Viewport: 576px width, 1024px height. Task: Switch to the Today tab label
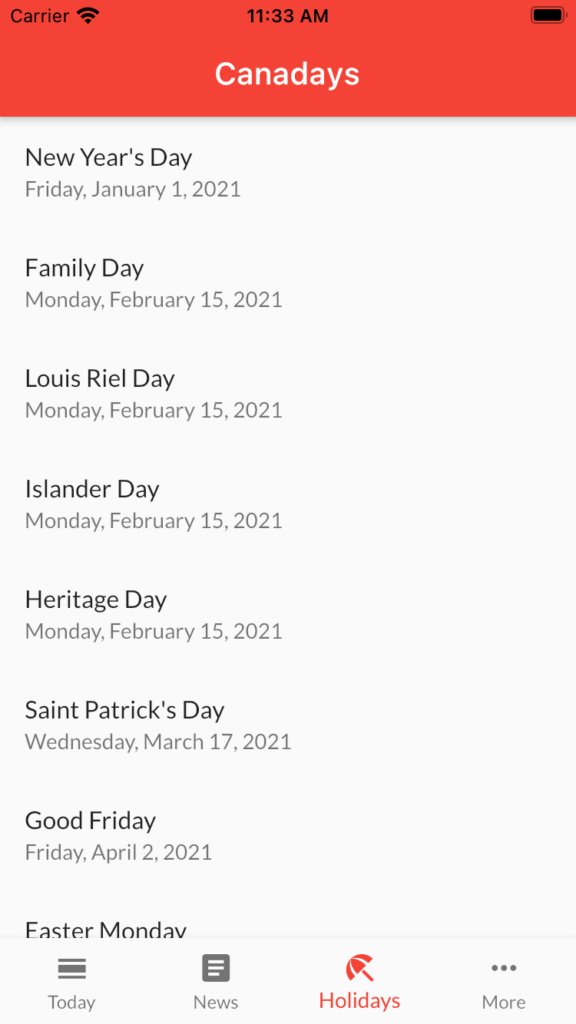pos(72,1002)
